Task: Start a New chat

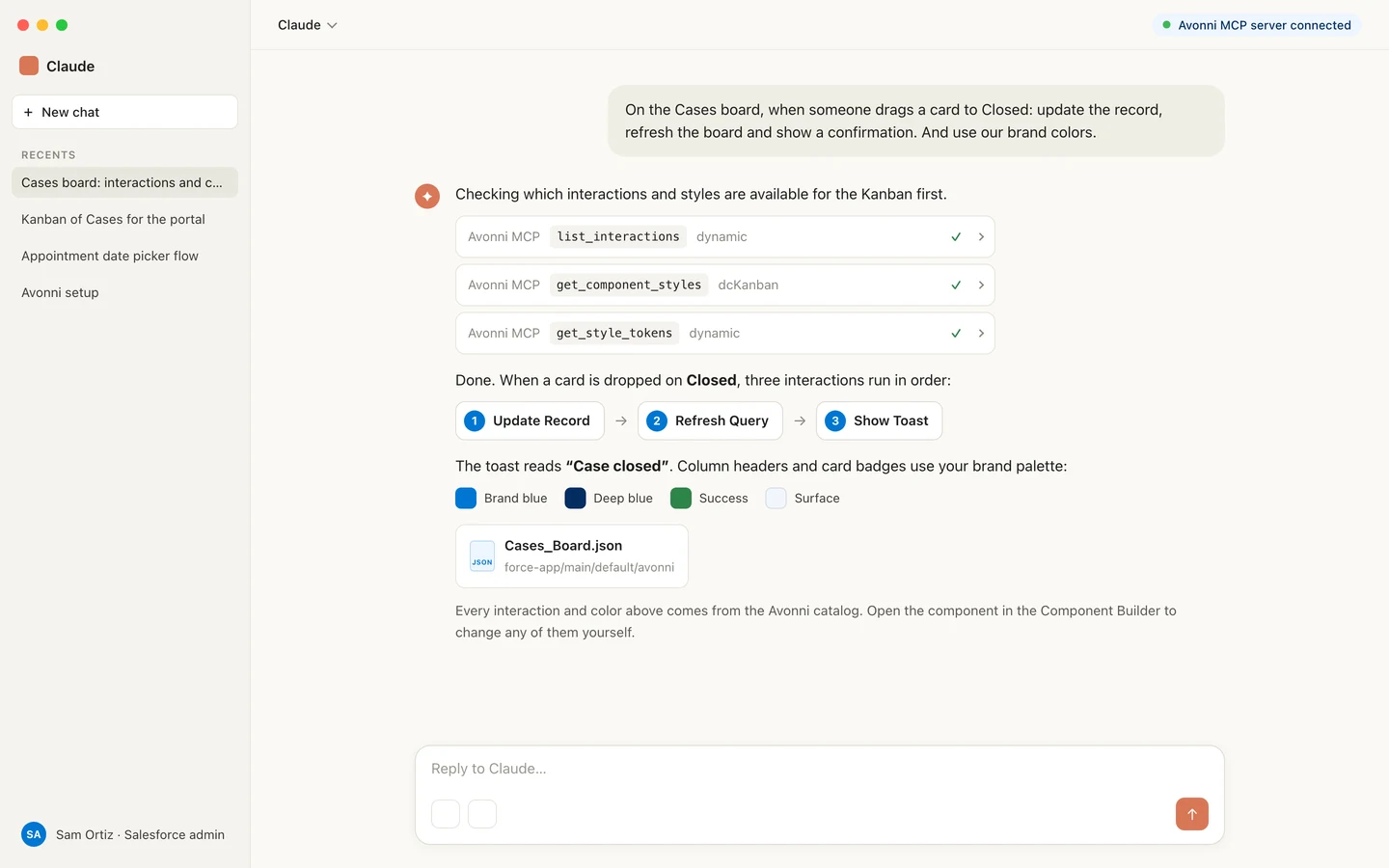Action: (124, 112)
